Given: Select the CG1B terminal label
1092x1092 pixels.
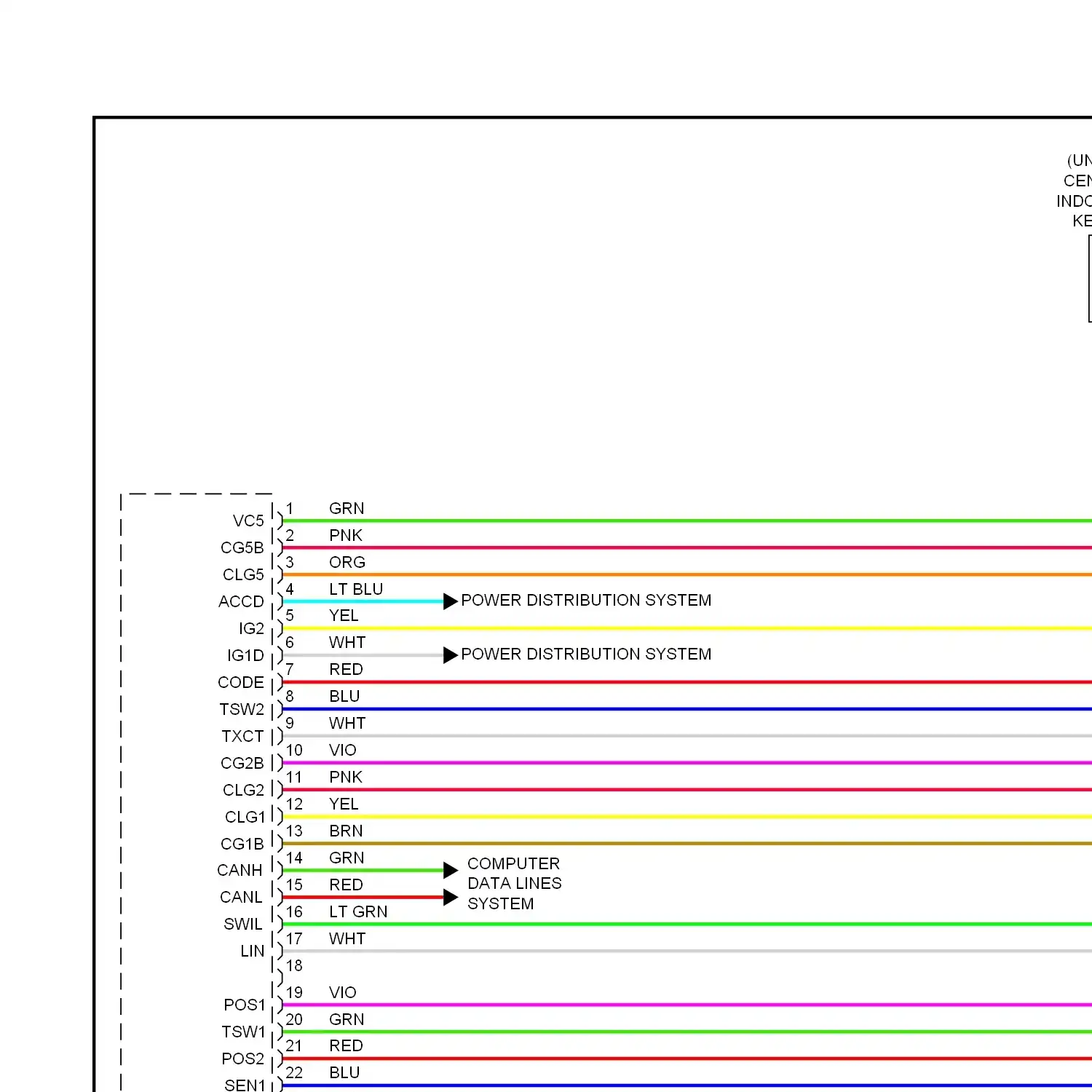Looking at the screenshot, I should pyautogui.click(x=242, y=844).
